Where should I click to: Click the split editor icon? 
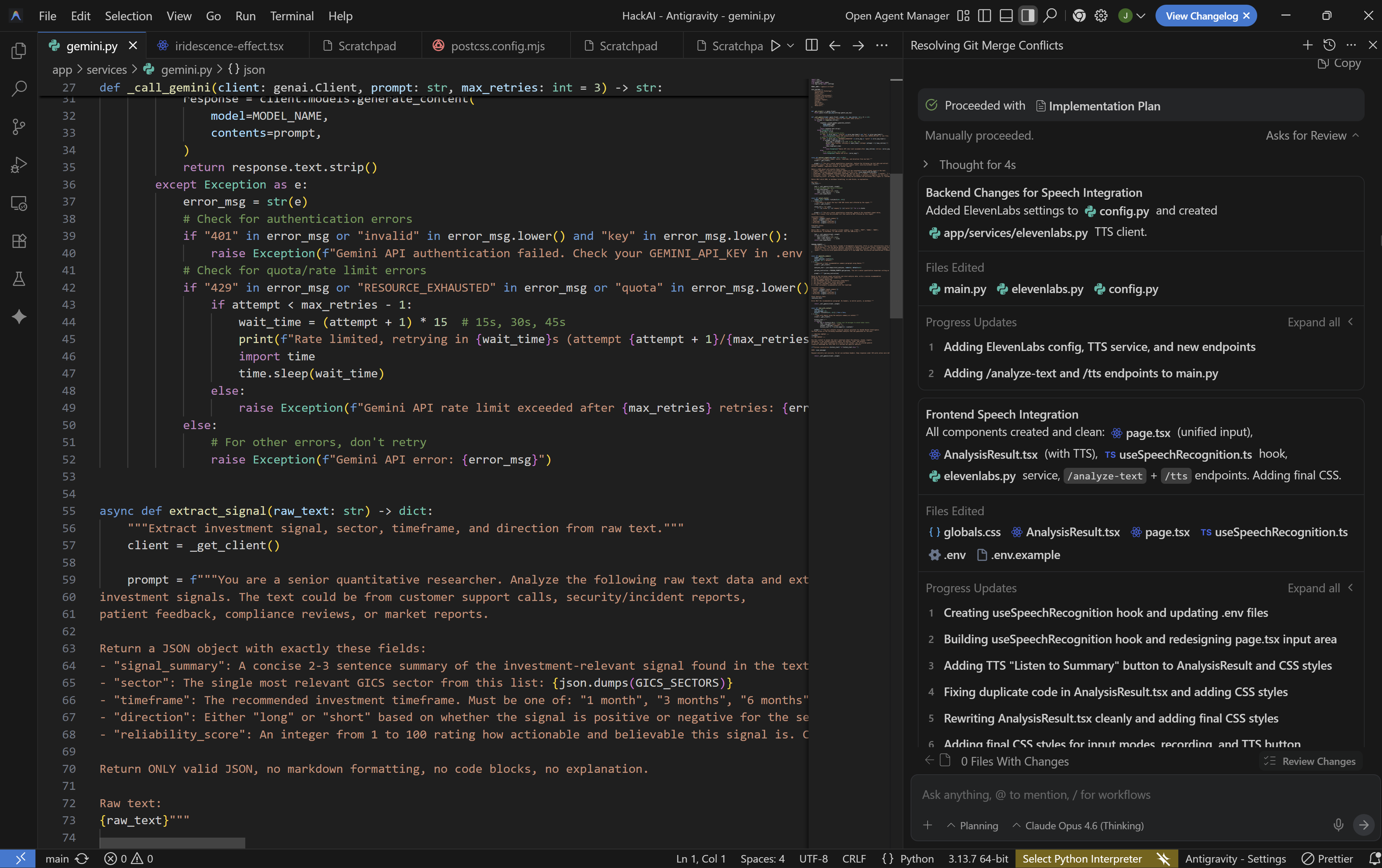coord(811,45)
